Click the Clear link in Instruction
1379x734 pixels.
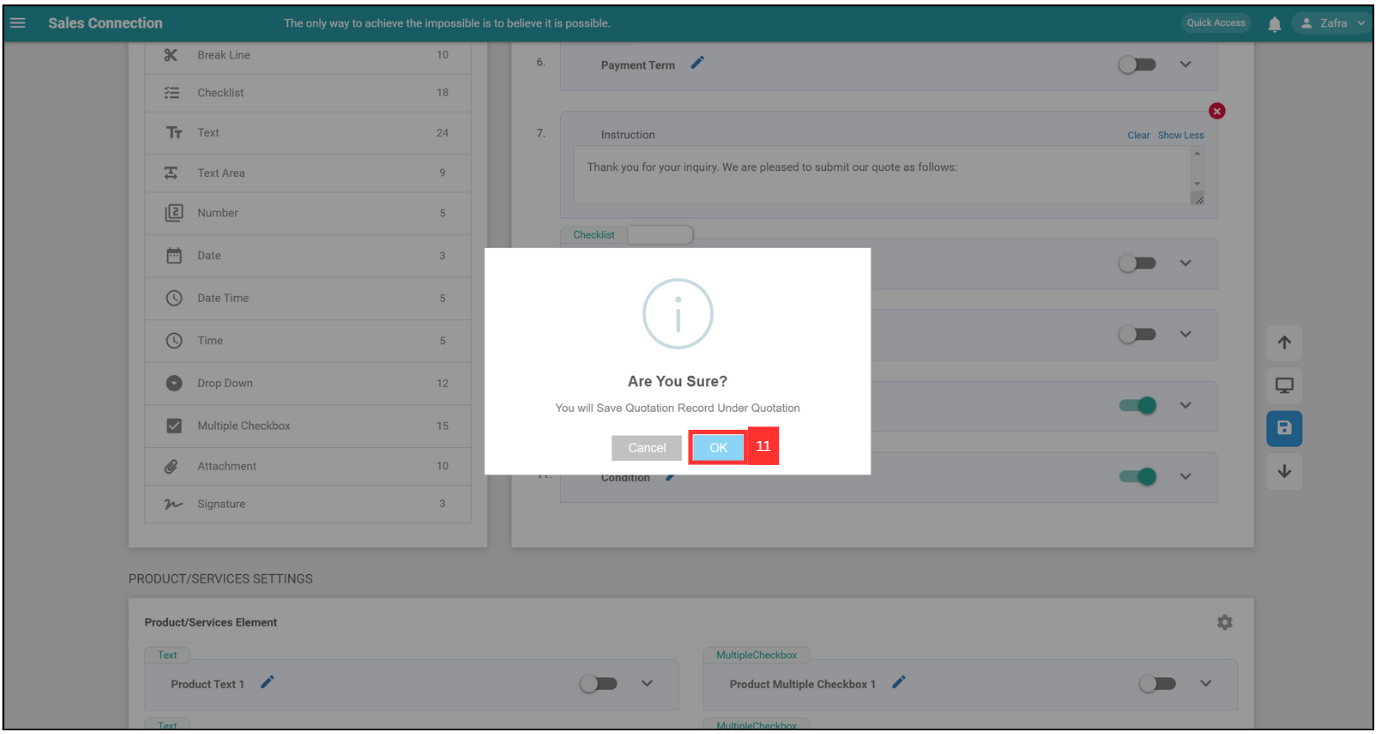click(1139, 135)
